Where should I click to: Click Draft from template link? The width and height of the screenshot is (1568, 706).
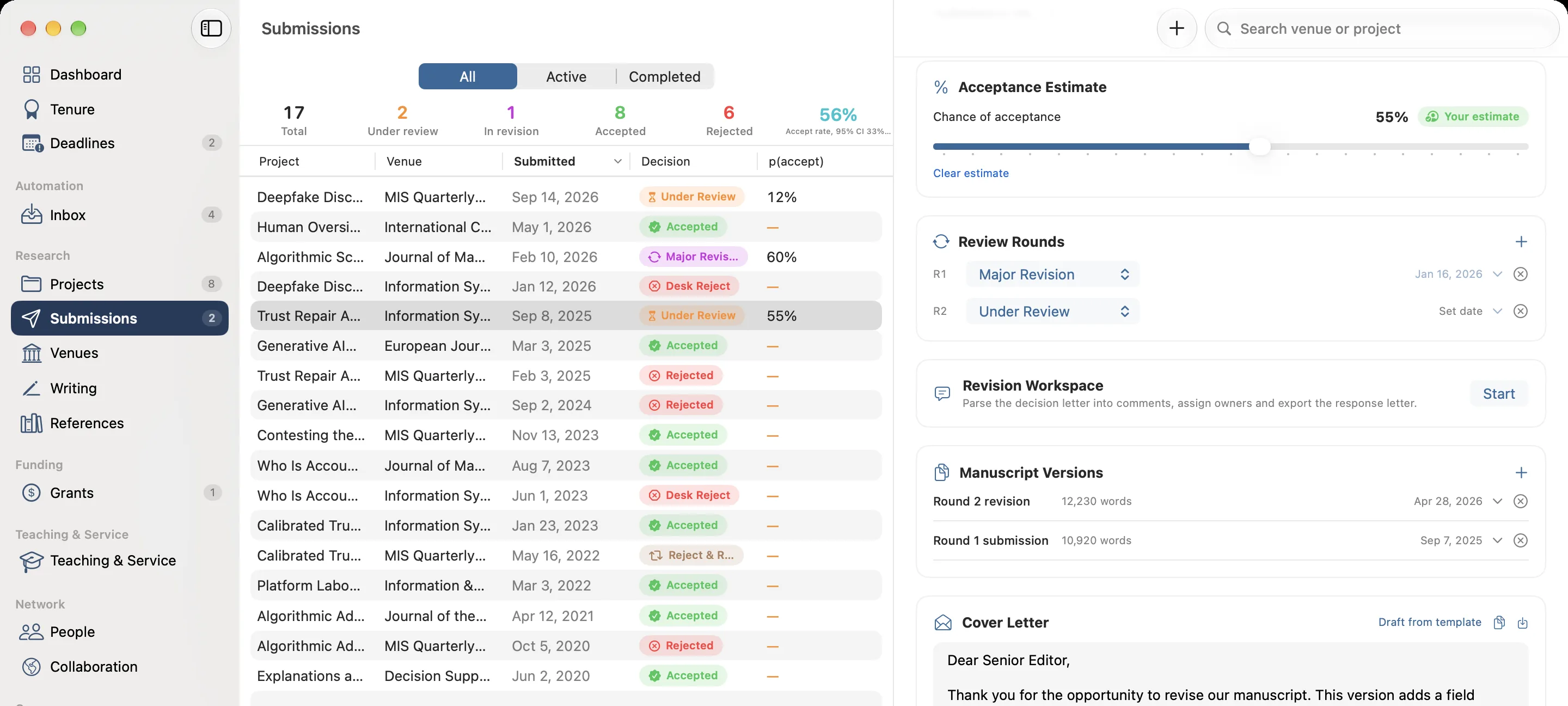pos(1430,622)
